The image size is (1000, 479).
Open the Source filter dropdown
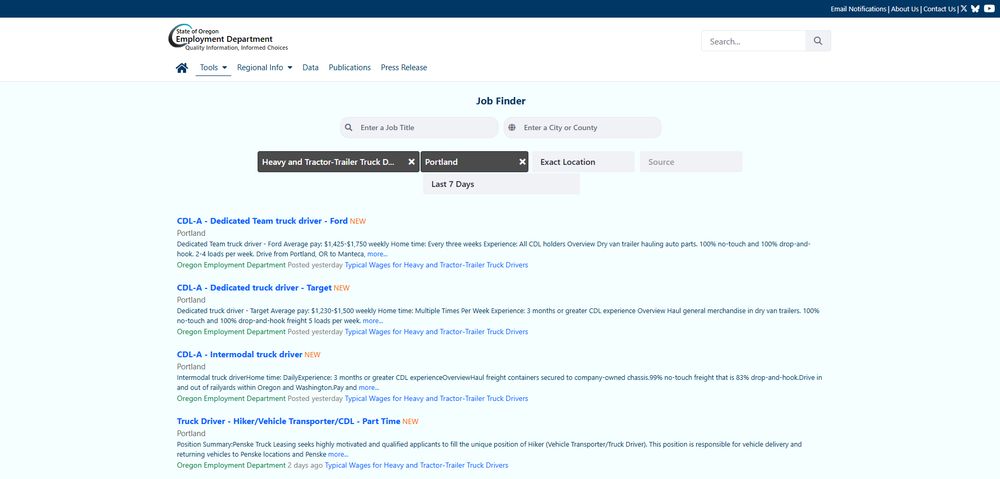[691, 162]
